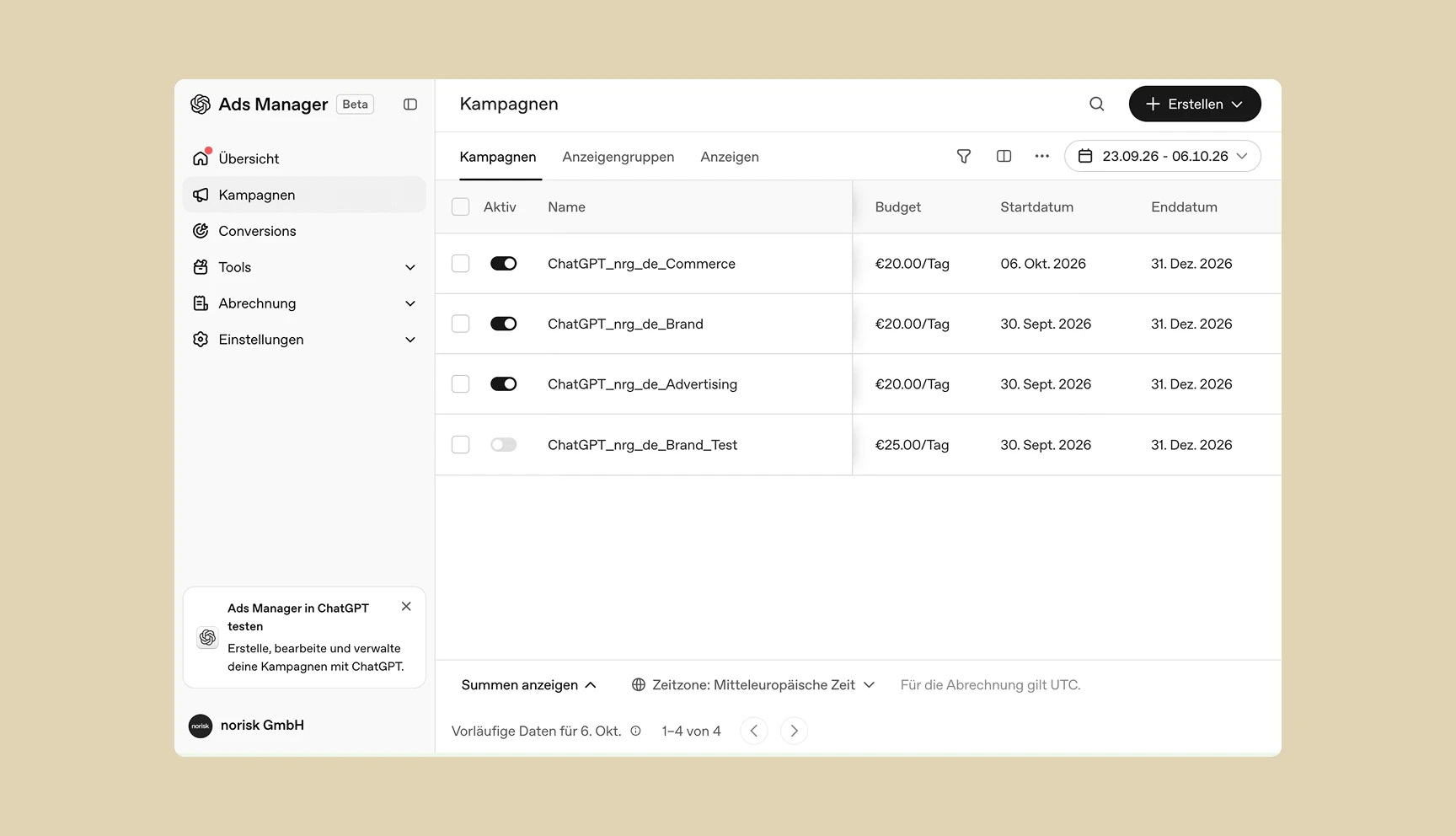
Task: Go to next page arrow
Action: (x=794, y=731)
